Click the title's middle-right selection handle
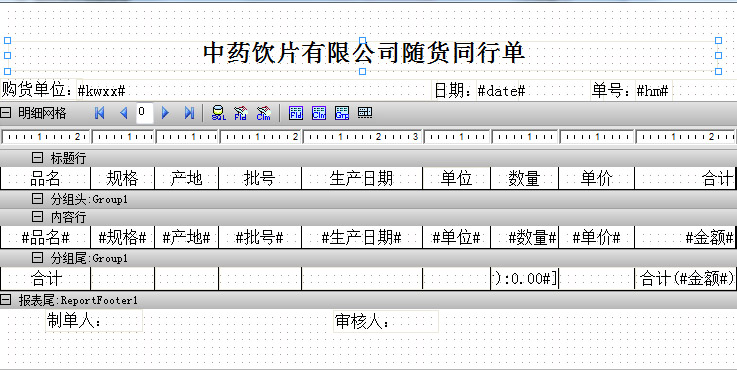Viewport: 737px width, 370px height. click(718, 55)
